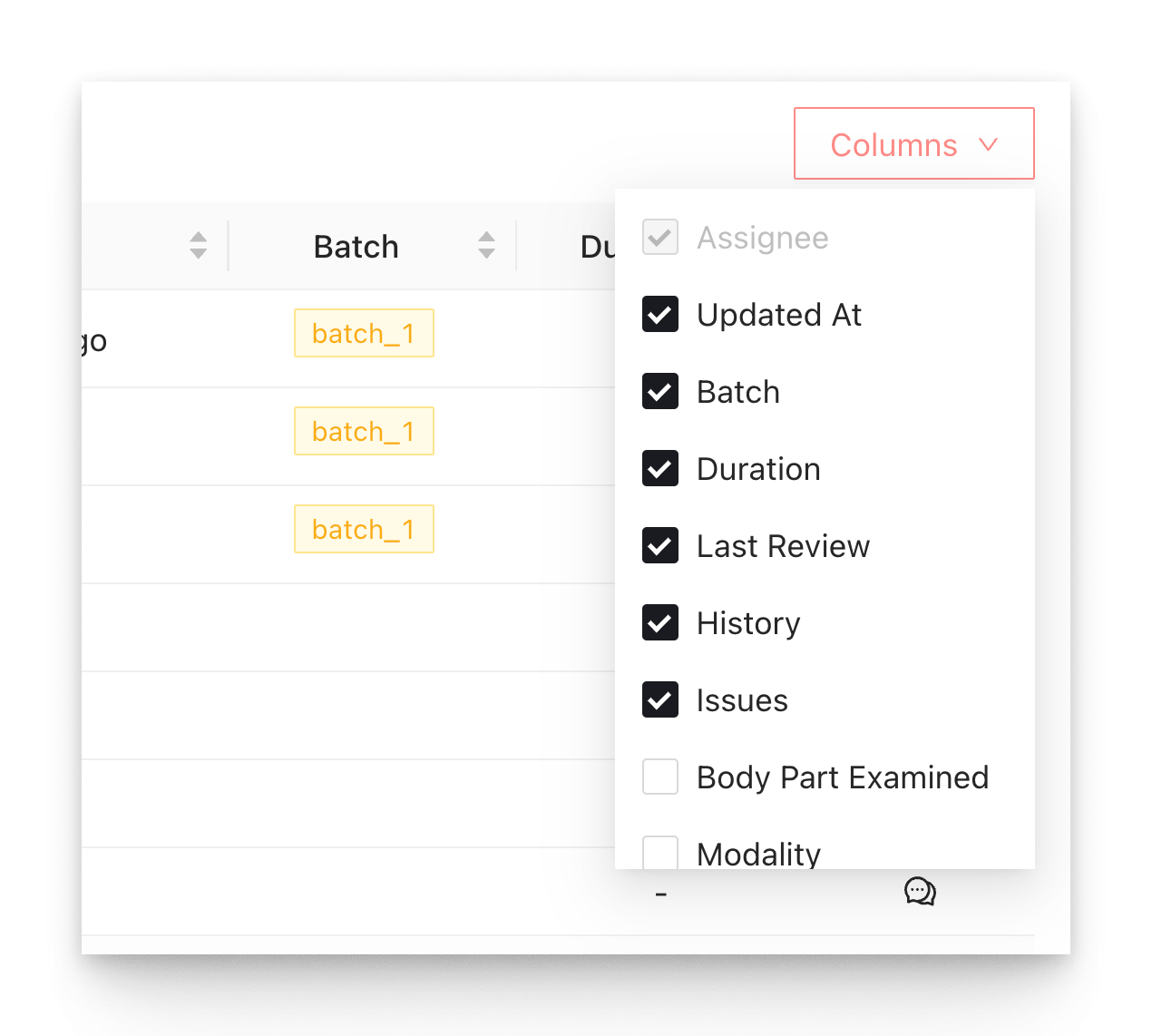Uncheck the Batch column checkbox
This screenshot has width=1152, height=1036.
pos(660,392)
